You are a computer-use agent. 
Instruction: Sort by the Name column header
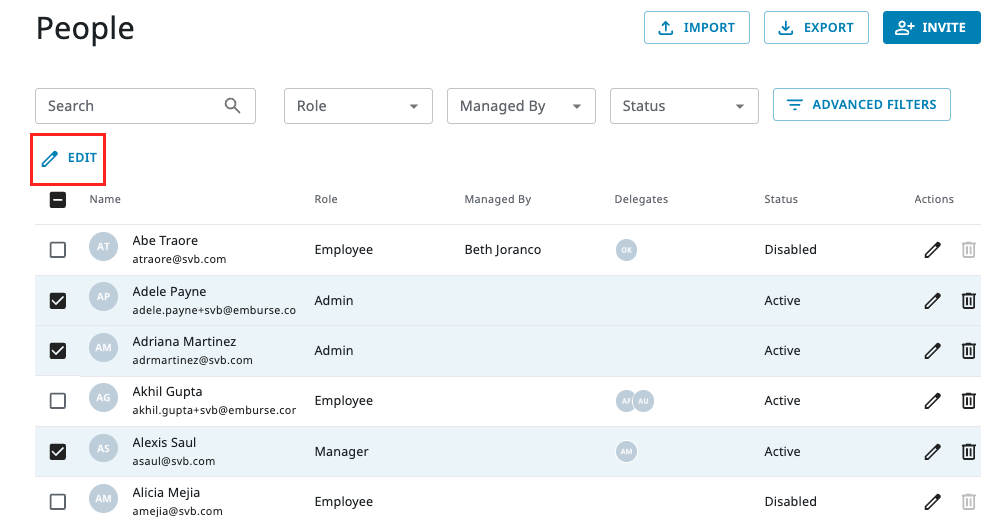pyautogui.click(x=105, y=199)
